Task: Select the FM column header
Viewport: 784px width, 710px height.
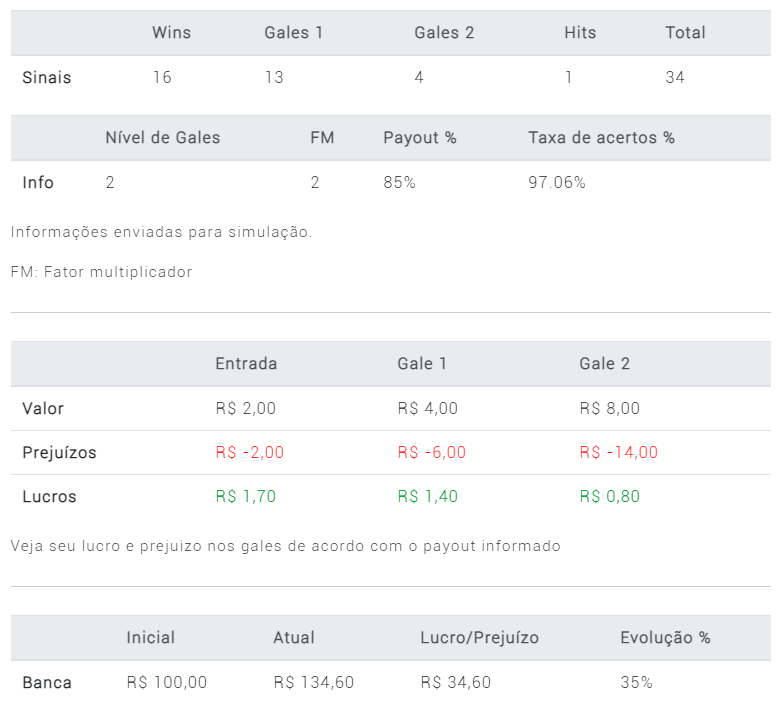Action: 322,138
